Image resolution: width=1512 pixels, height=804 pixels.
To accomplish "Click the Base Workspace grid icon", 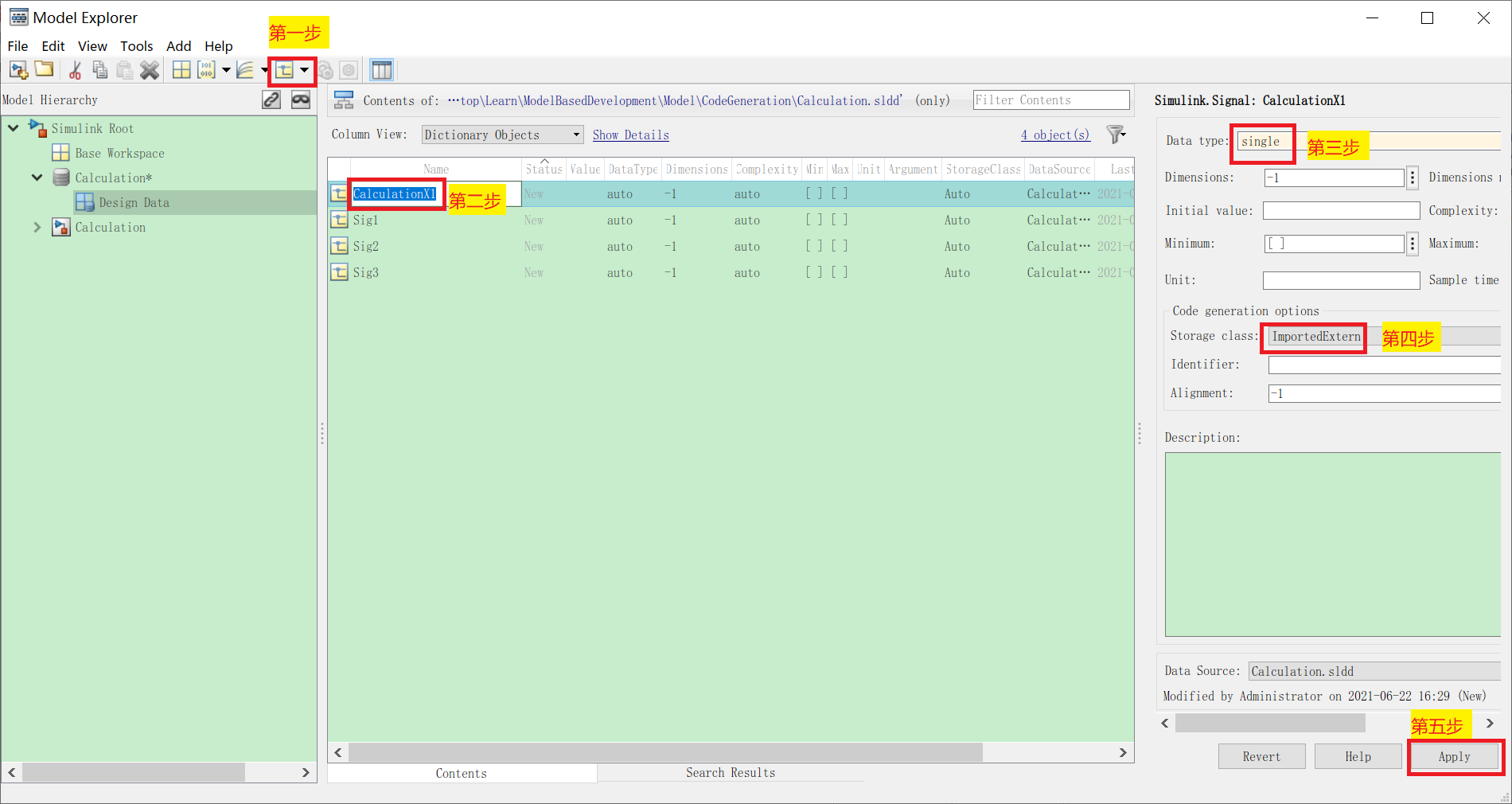I will coord(60,153).
